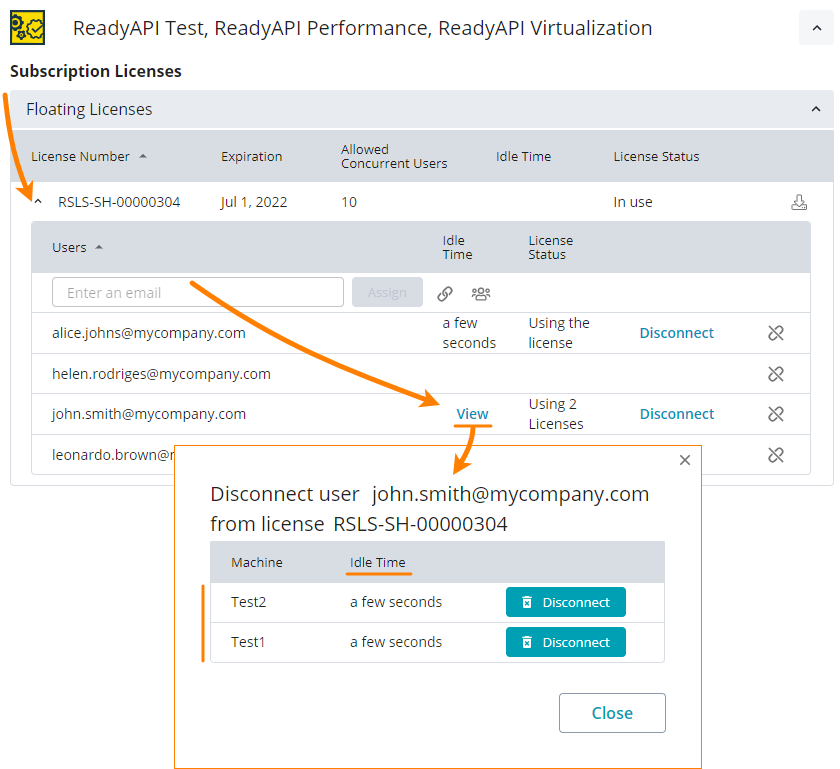Collapse the product header panel
The image size is (840, 769).
tap(816, 27)
